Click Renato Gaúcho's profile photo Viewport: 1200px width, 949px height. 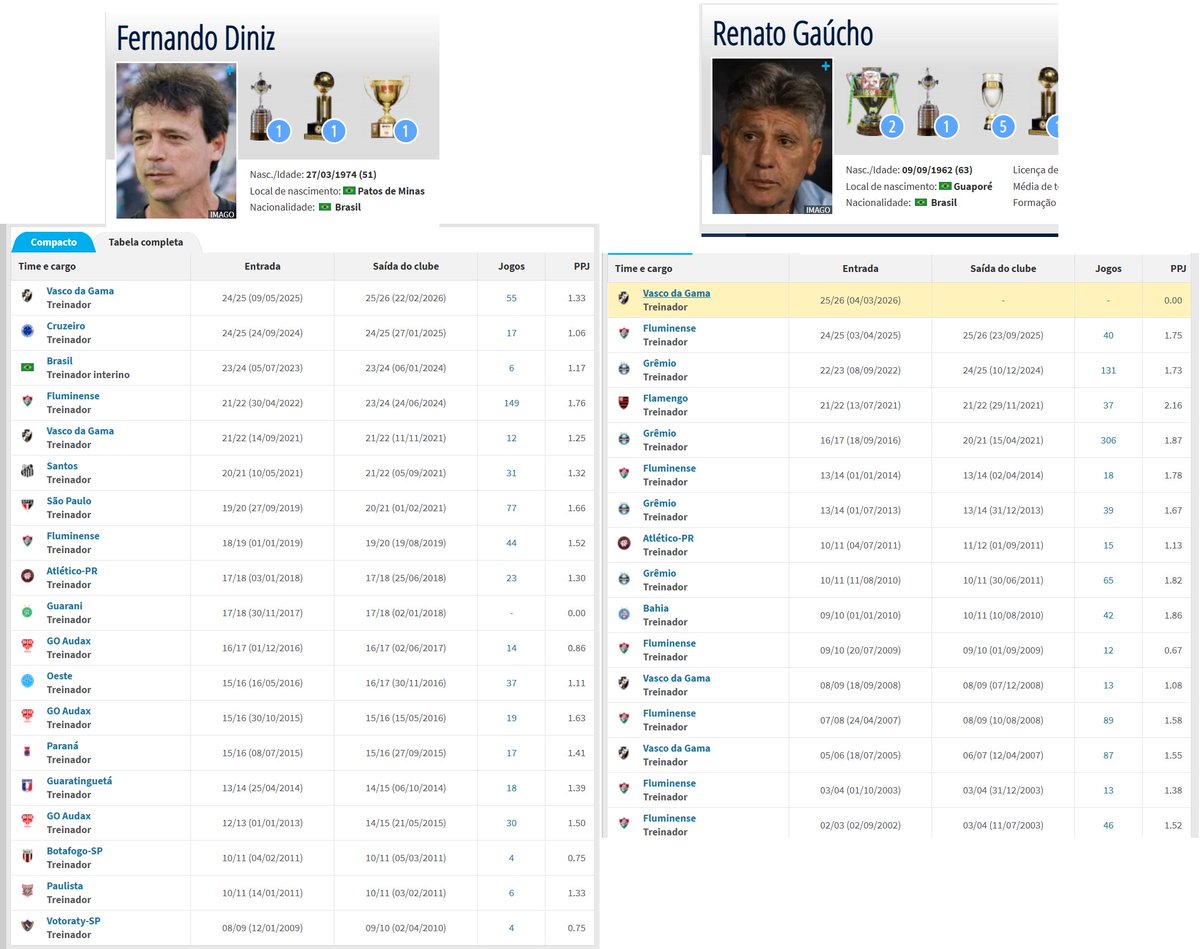772,136
